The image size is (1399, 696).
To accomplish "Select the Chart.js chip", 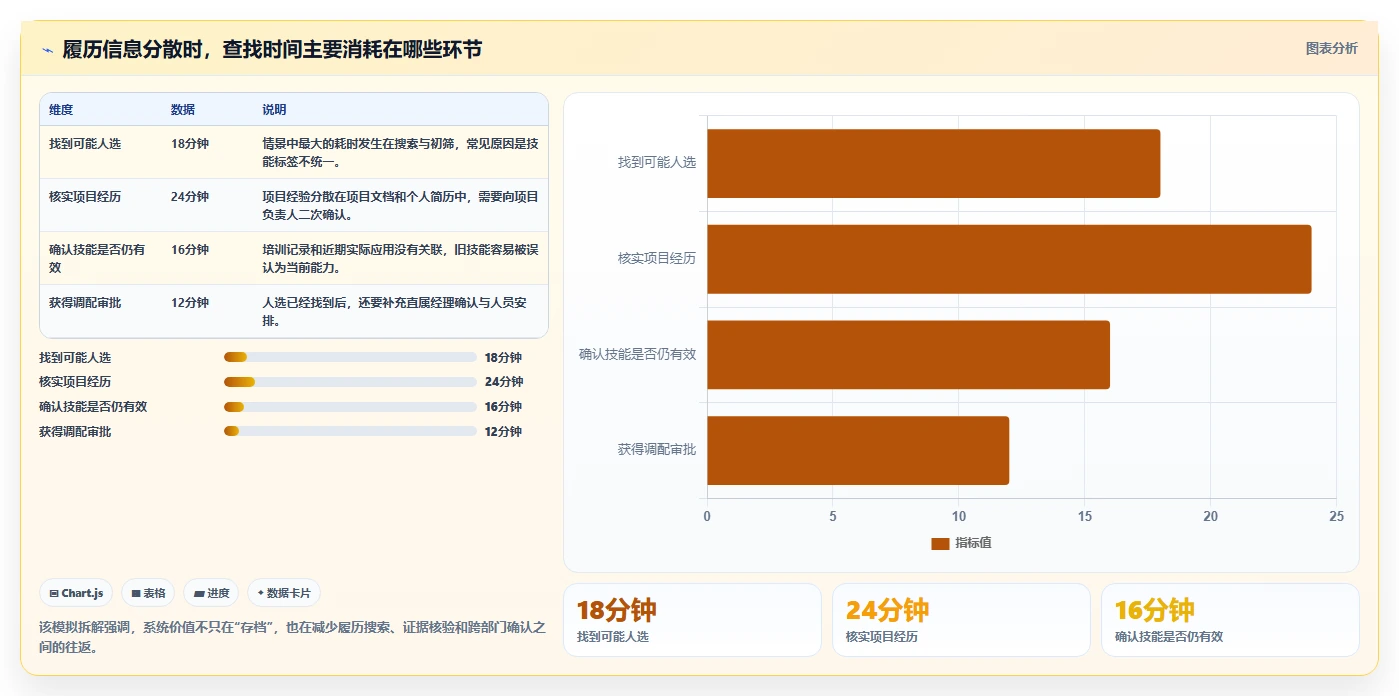I will tap(77, 593).
